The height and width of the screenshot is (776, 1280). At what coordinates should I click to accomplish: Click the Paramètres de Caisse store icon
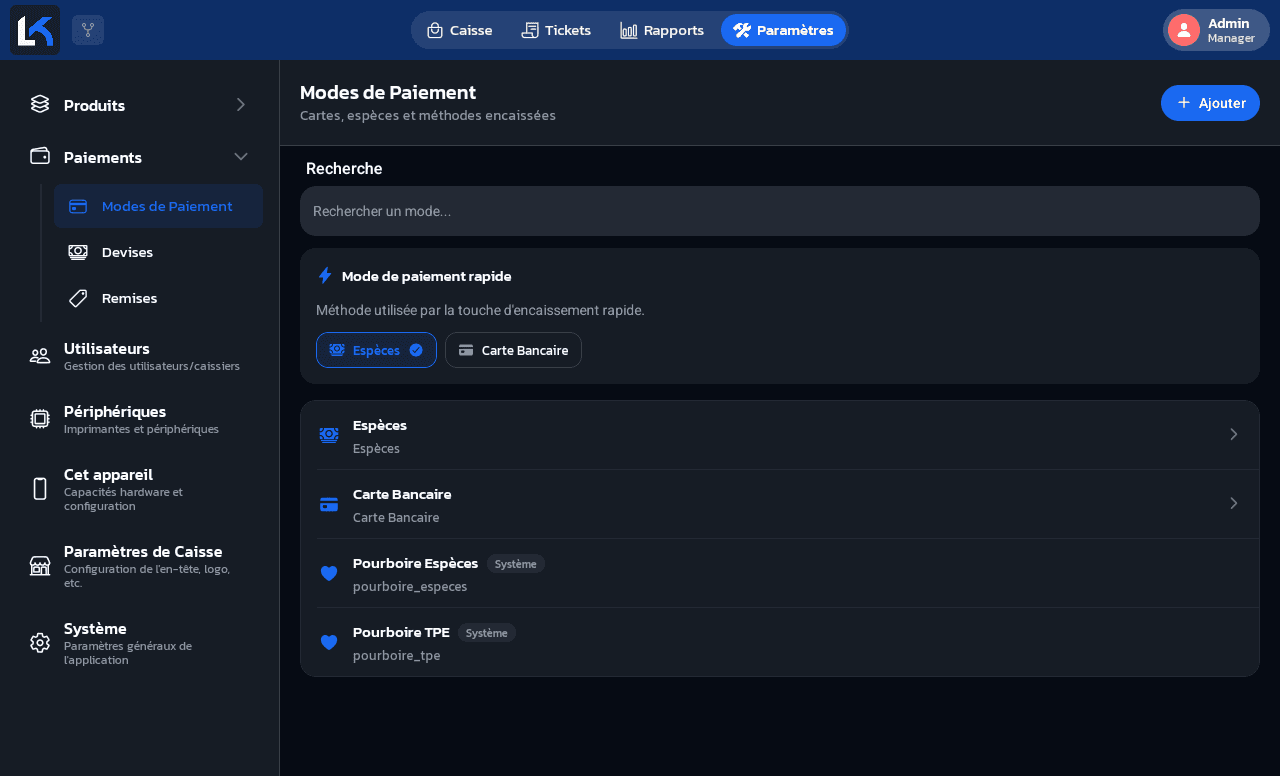(40, 566)
